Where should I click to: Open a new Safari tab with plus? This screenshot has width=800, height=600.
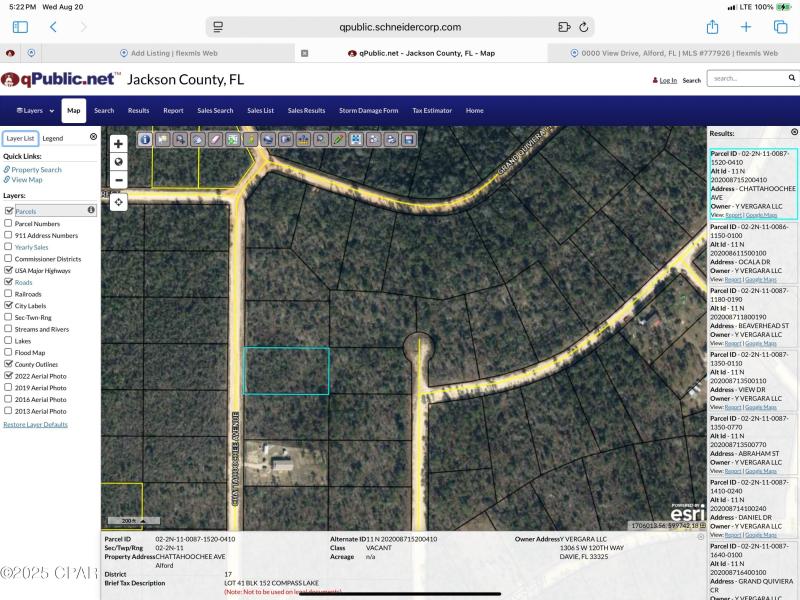tap(746, 27)
